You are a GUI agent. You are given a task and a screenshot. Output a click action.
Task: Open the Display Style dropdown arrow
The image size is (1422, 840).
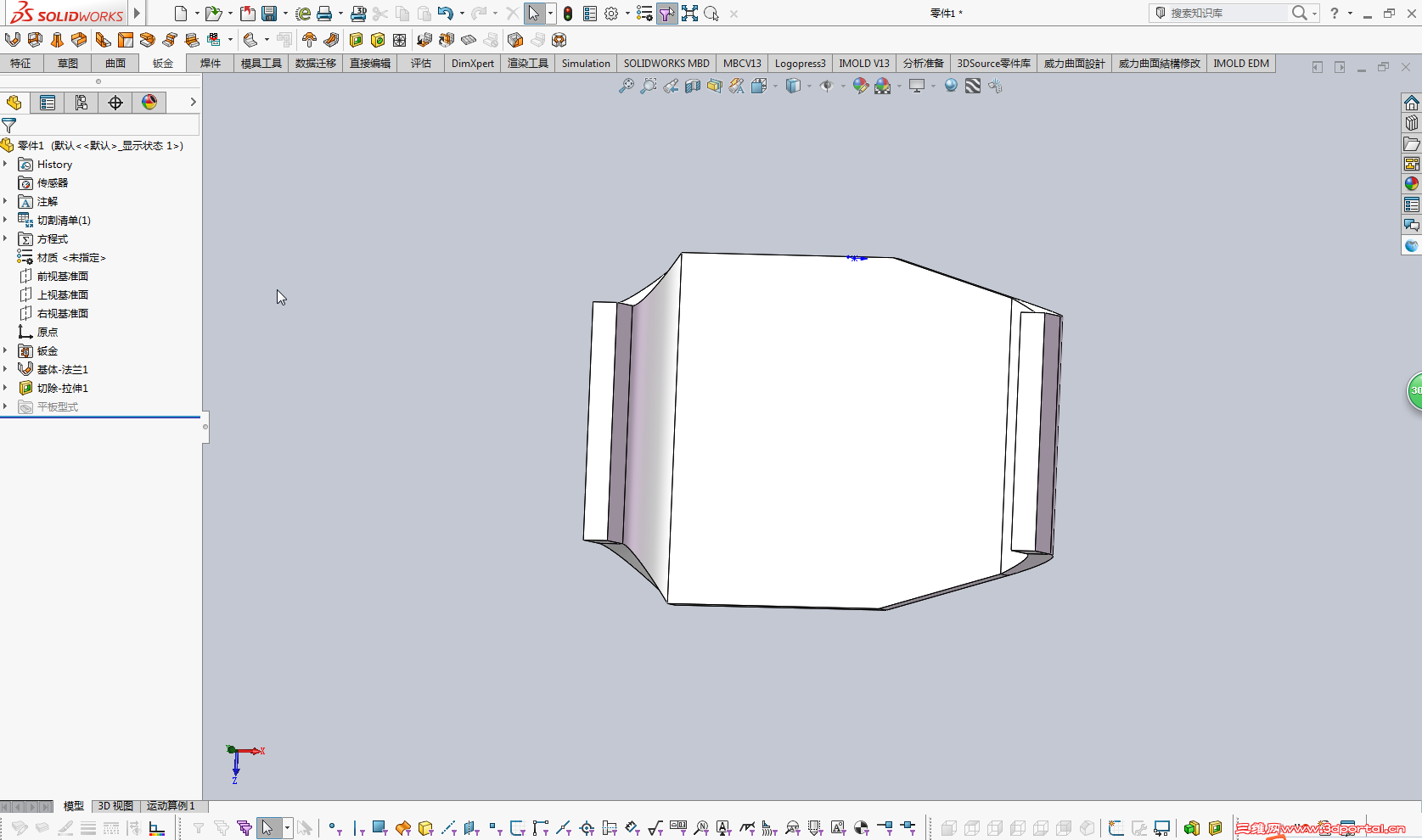click(809, 86)
